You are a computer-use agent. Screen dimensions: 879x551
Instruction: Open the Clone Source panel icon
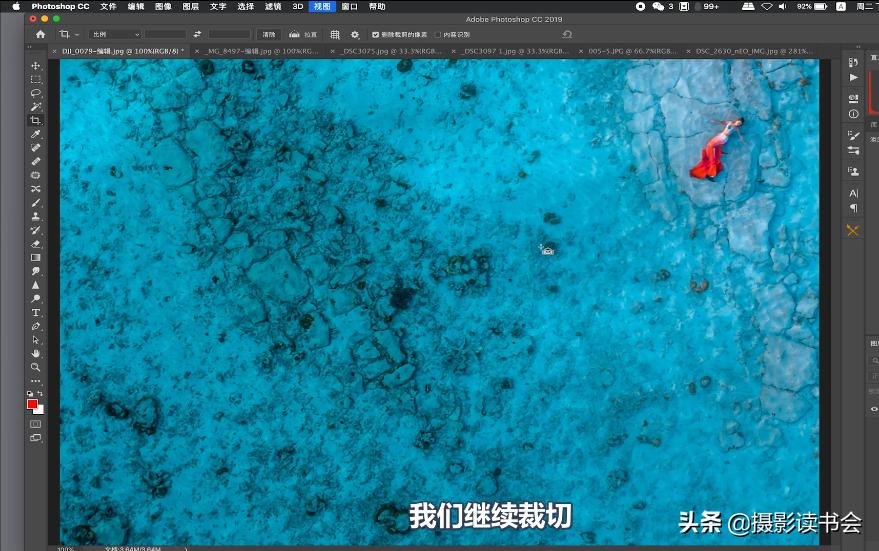(853, 171)
